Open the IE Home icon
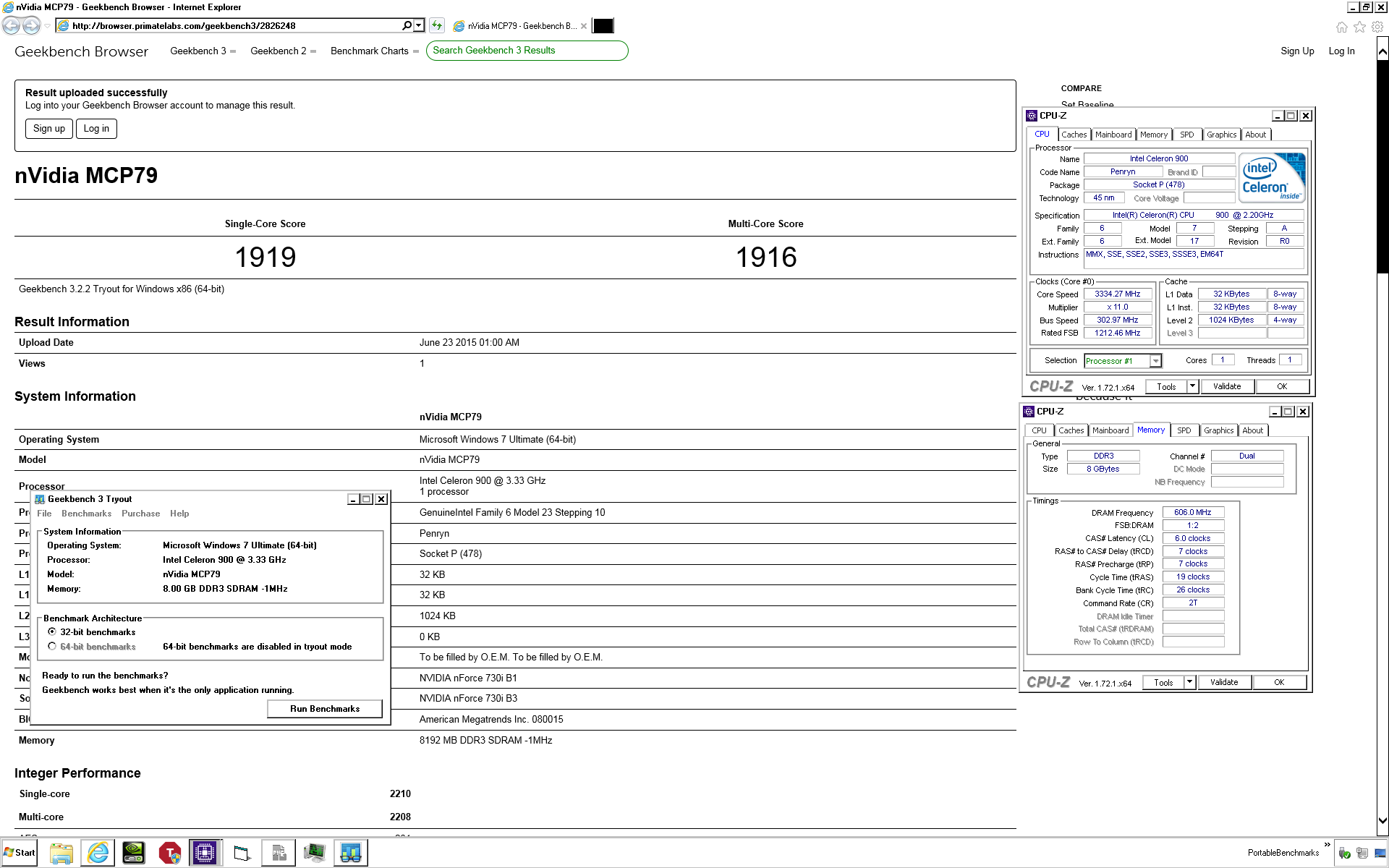Image resolution: width=1389 pixels, height=868 pixels. (x=1342, y=27)
